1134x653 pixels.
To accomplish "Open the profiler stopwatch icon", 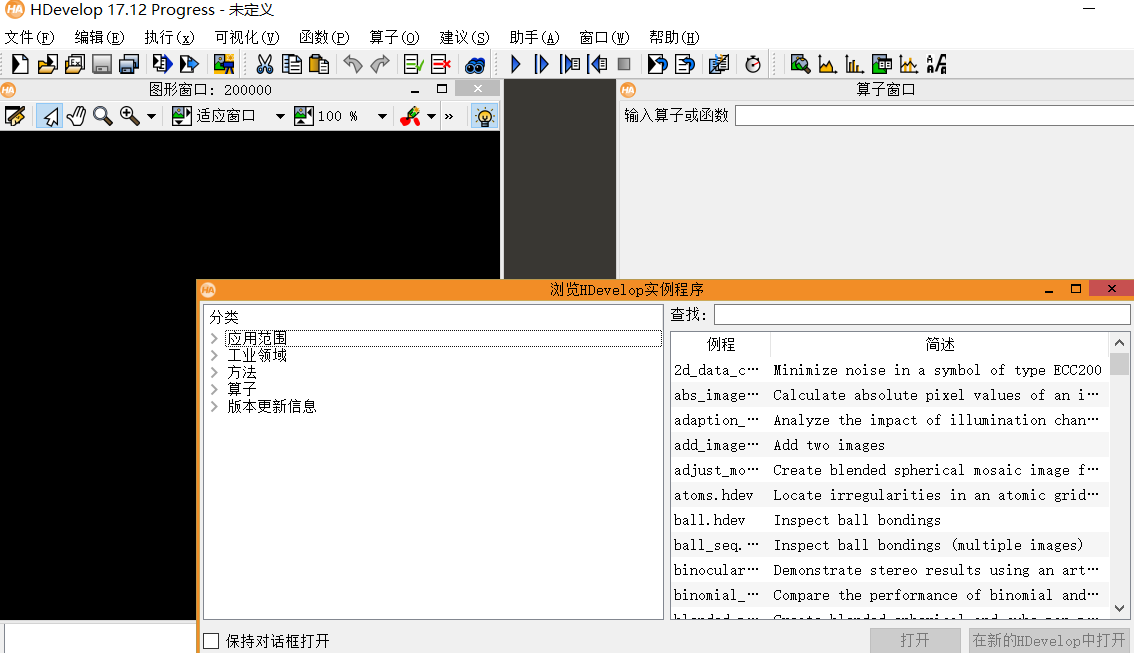I will pos(752,64).
